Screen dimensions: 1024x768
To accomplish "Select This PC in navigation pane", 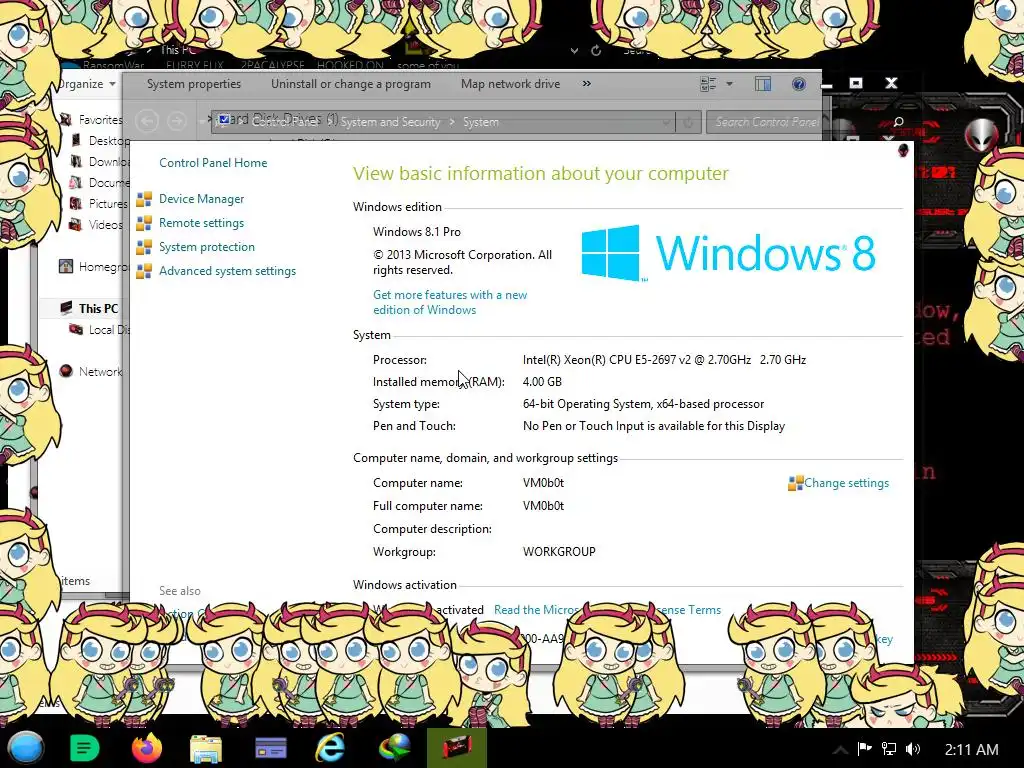I will pyautogui.click(x=89, y=308).
